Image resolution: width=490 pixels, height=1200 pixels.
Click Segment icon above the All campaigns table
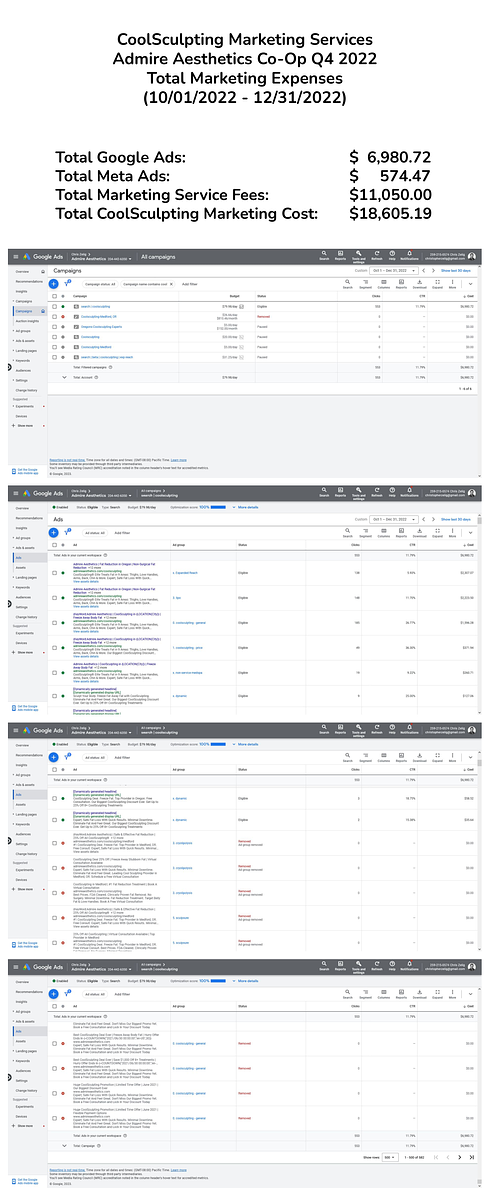[x=365, y=283]
